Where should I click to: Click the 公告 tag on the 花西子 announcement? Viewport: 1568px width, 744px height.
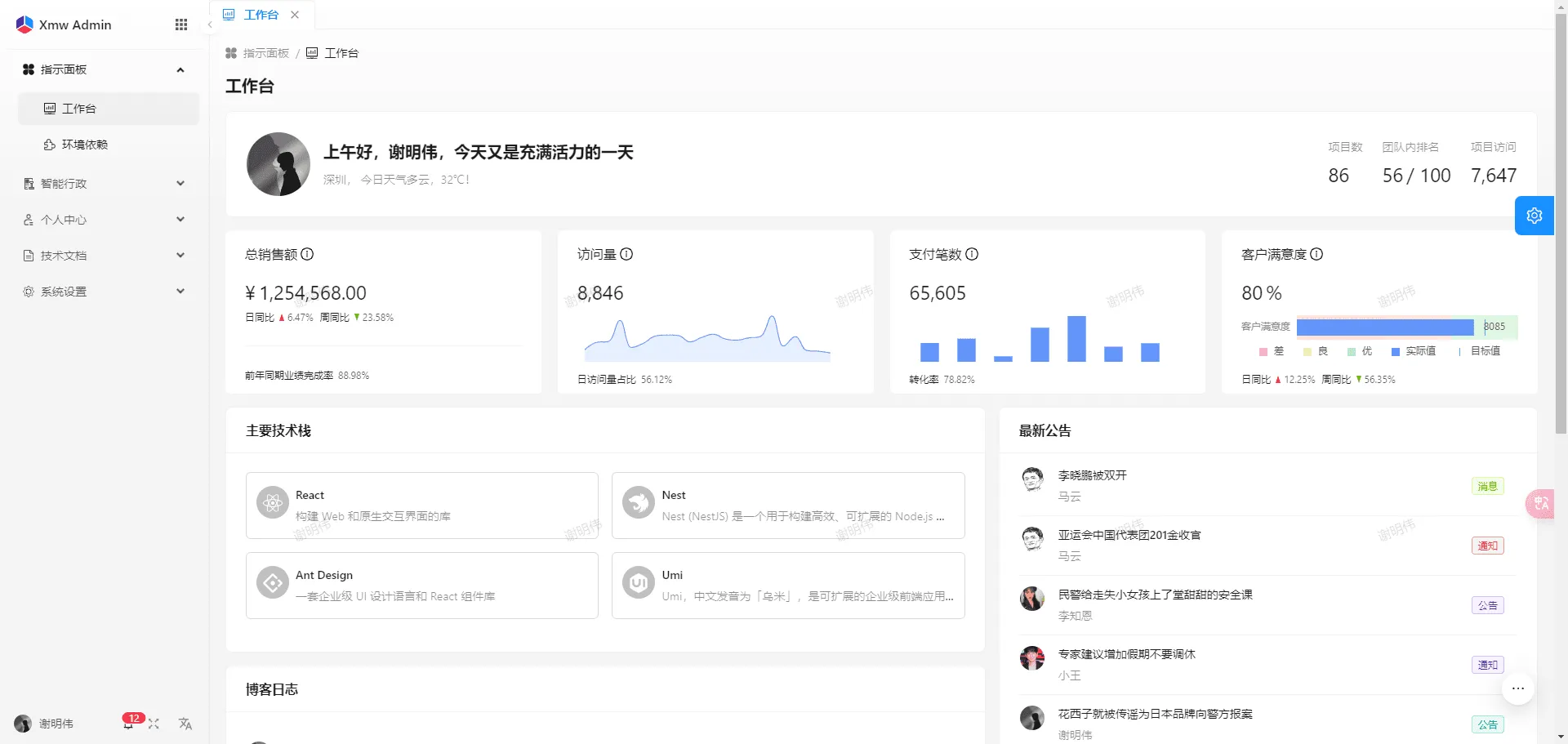1488,725
